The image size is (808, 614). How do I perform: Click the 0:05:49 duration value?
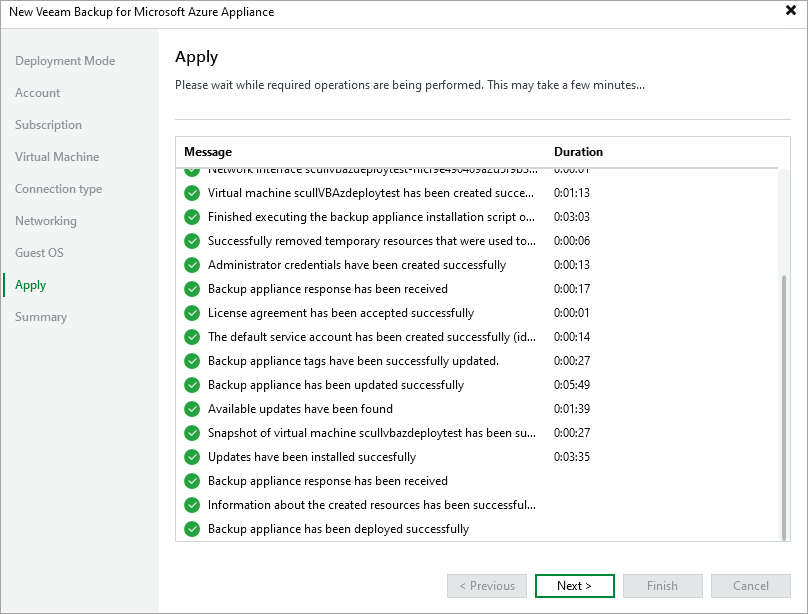click(x=572, y=385)
